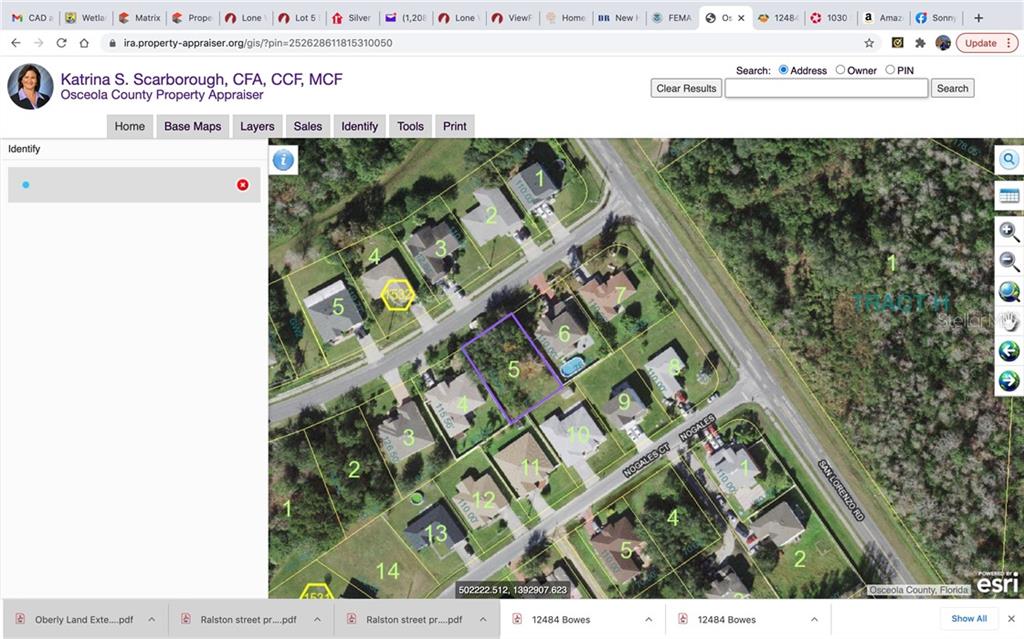Click into the property search text field
This screenshot has height=639, width=1024.
826,88
